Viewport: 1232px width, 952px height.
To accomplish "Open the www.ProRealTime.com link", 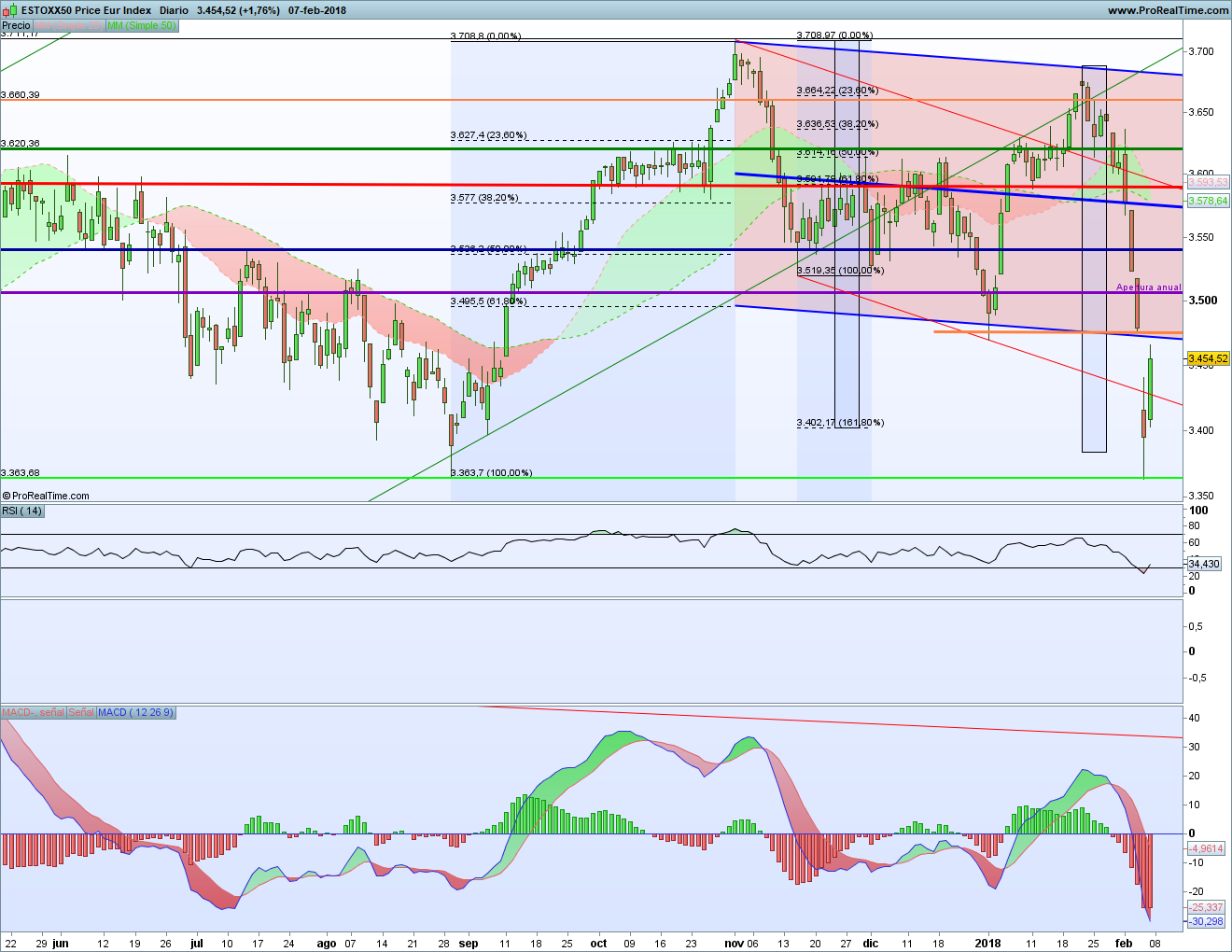I will (1168, 10).
